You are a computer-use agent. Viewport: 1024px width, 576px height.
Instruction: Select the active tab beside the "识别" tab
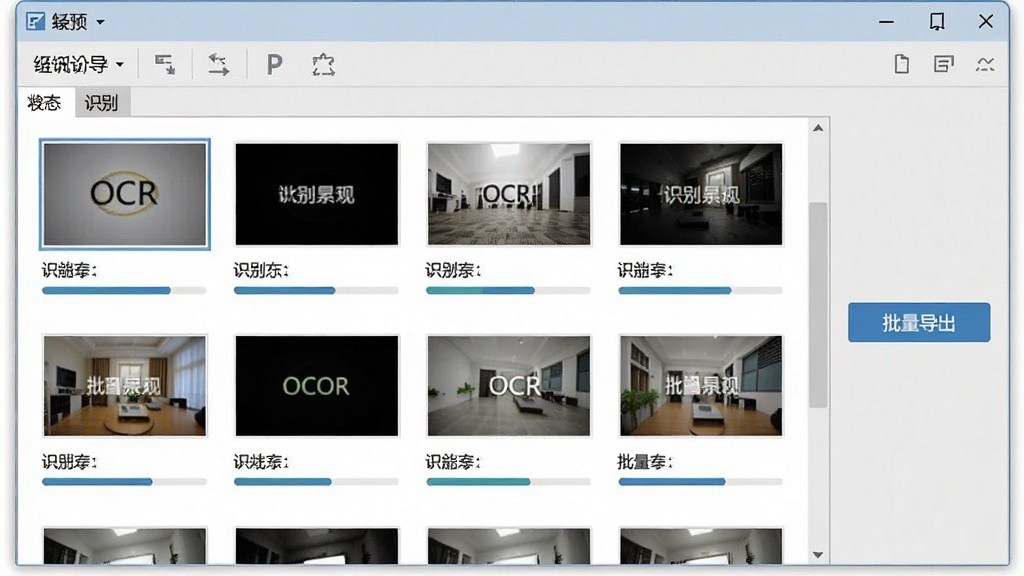[x=44, y=103]
